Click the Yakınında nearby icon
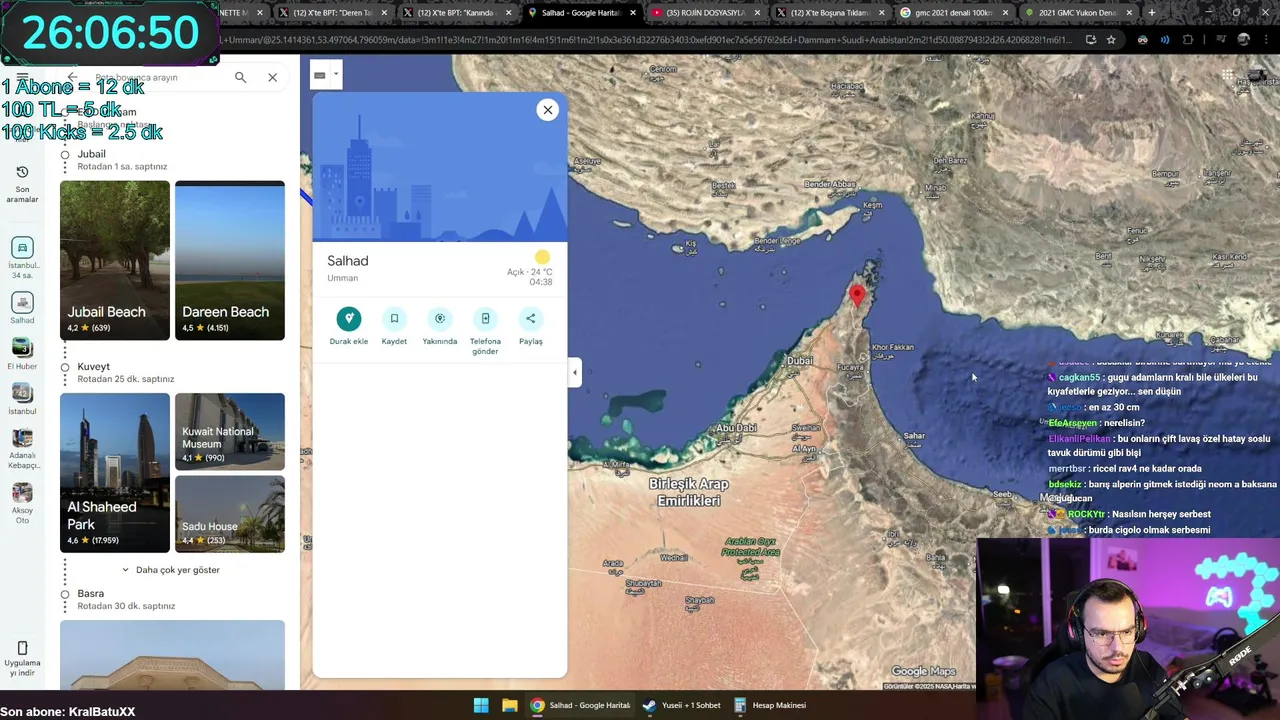 tap(439, 319)
